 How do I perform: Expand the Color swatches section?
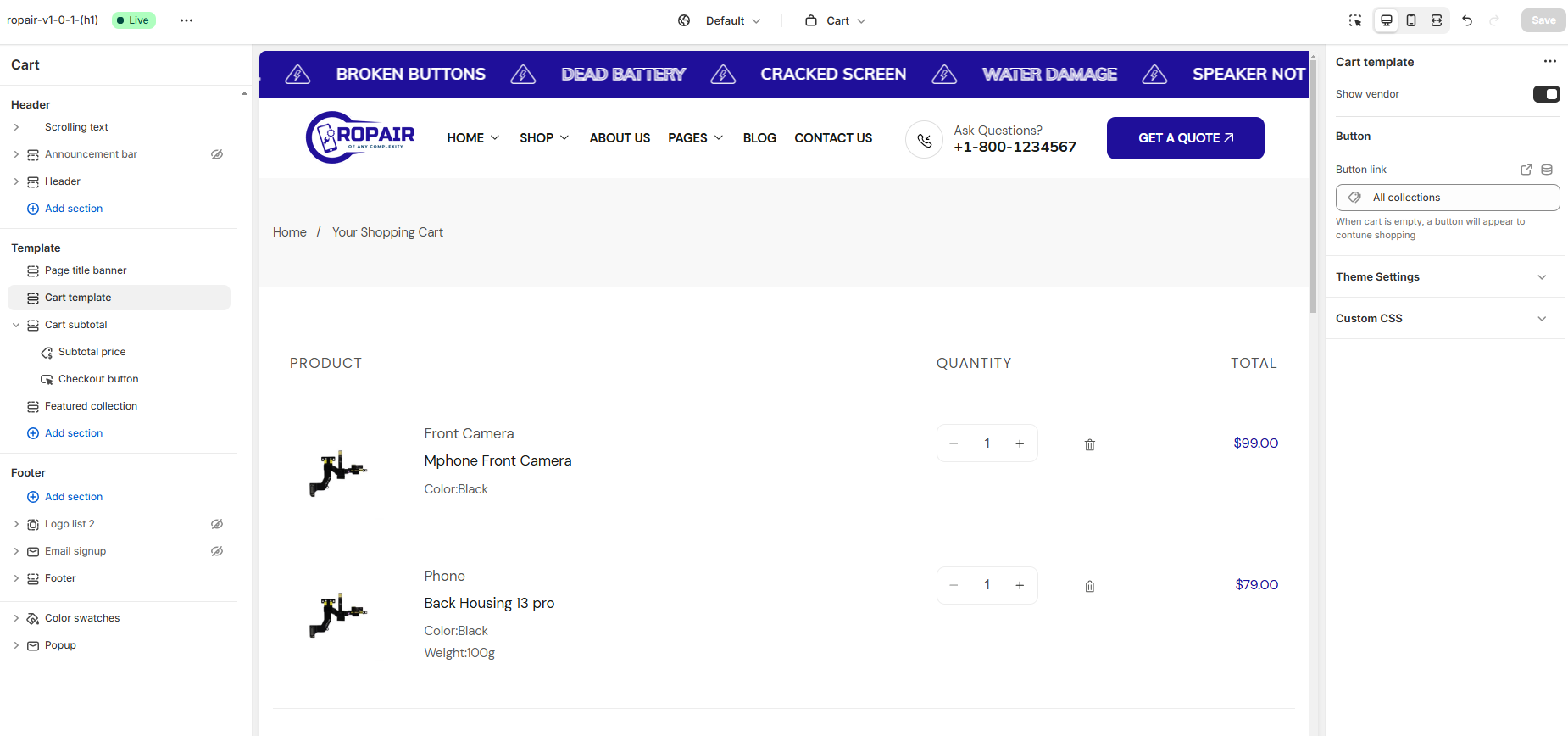[x=16, y=618]
